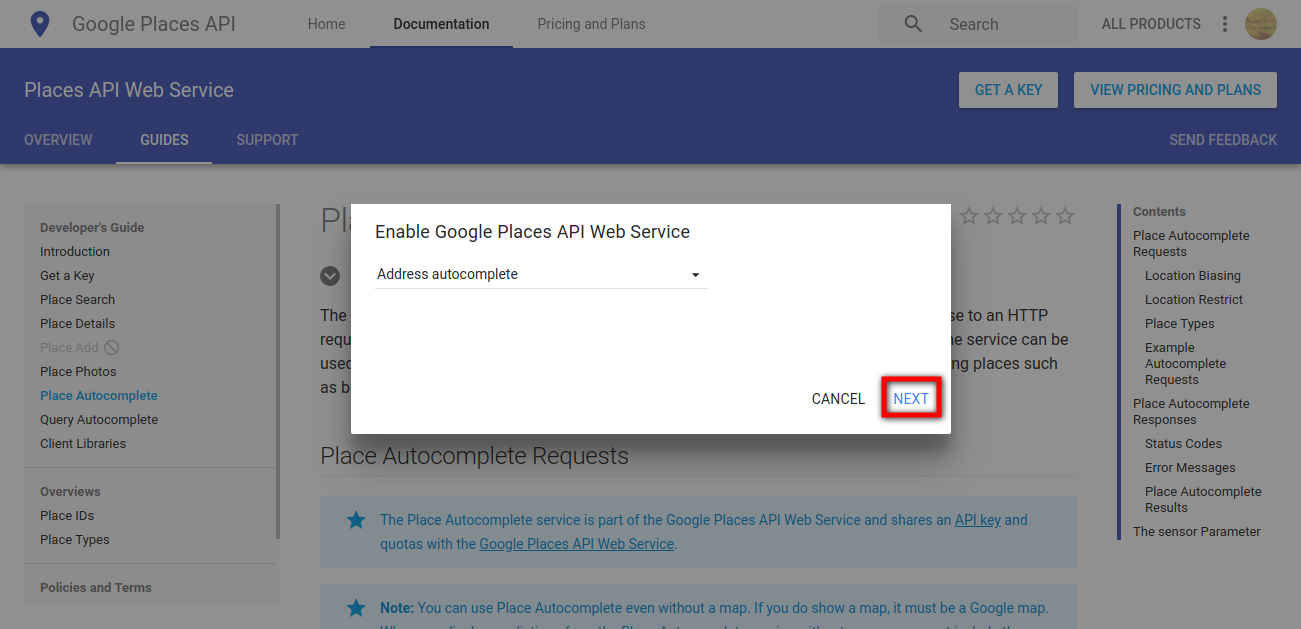Jump to Place Types in Contents

pyautogui.click(x=1180, y=324)
